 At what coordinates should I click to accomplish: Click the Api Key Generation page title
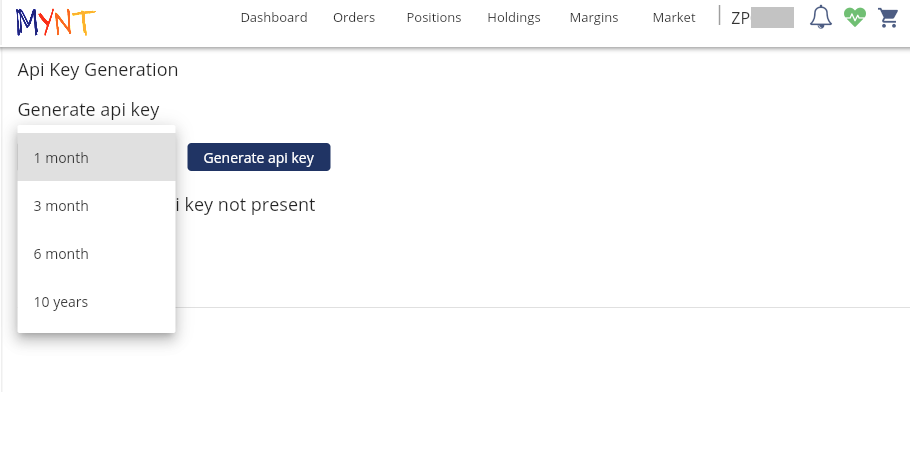pos(98,70)
